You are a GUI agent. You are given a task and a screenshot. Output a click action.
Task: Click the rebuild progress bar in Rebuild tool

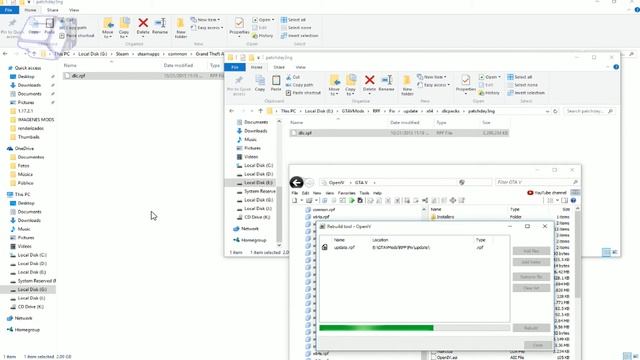click(414, 328)
